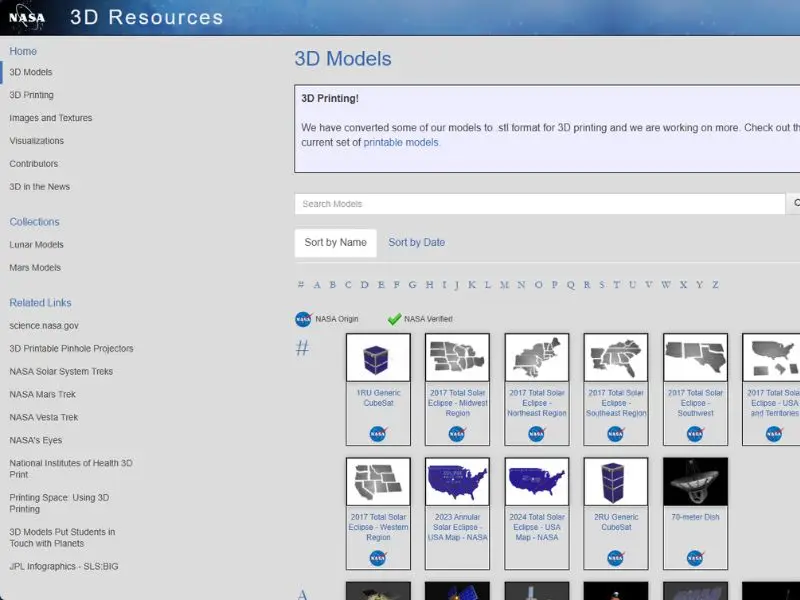Open the 1RU Generic CubeSat thumbnail
The image size is (800, 600).
(x=378, y=357)
